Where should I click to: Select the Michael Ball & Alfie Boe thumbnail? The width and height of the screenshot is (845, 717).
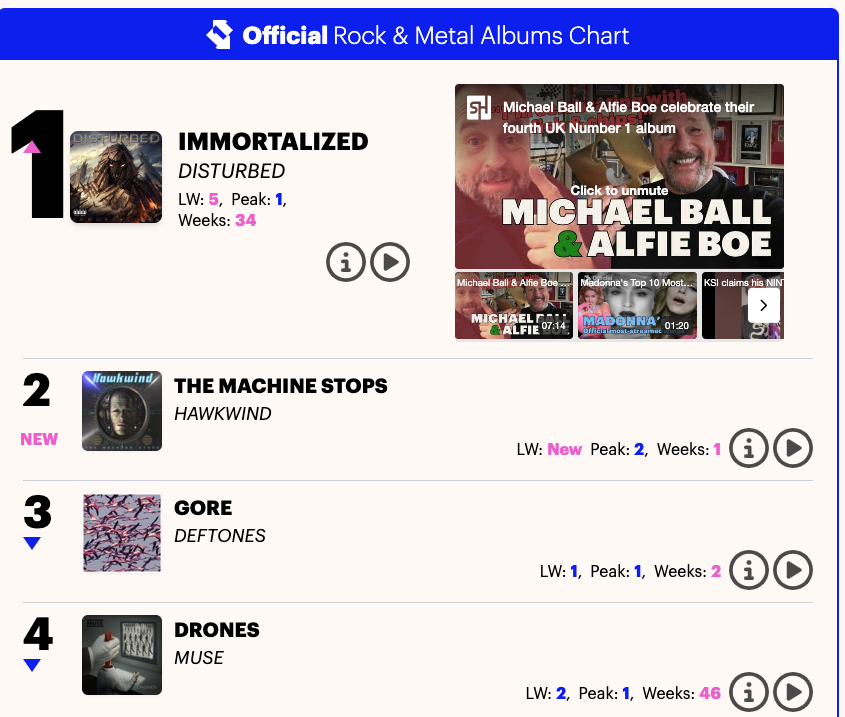click(x=514, y=305)
